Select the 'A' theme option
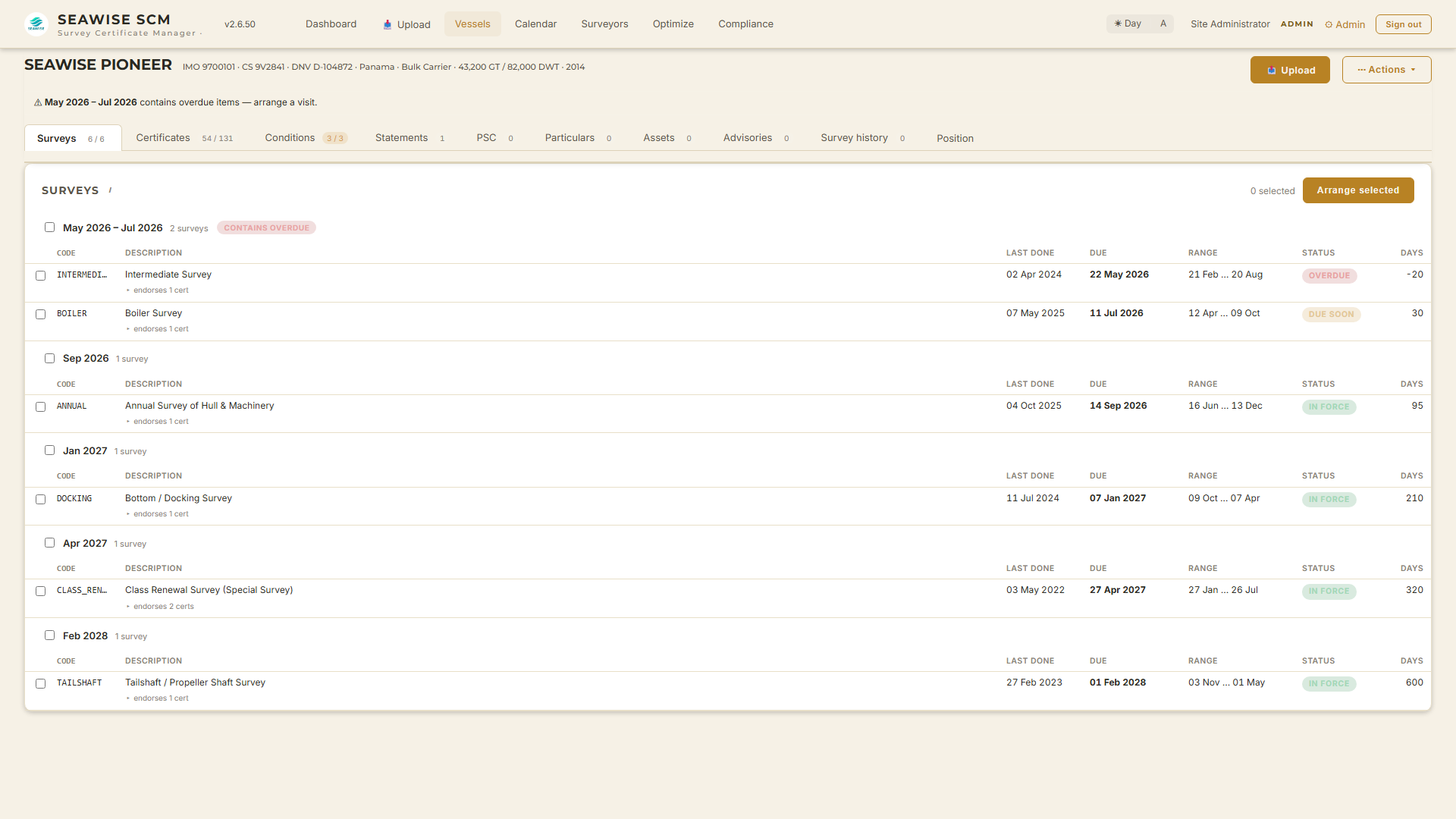The image size is (1456, 819). tap(1163, 24)
